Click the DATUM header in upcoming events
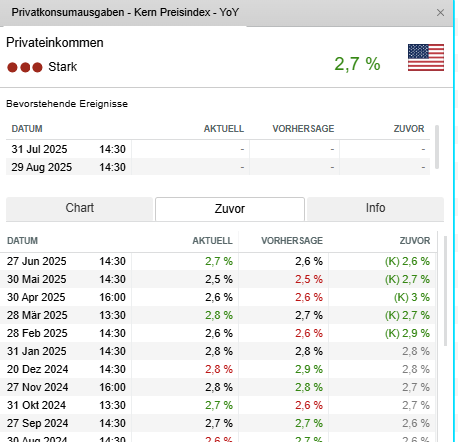 (x=27, y=129)
